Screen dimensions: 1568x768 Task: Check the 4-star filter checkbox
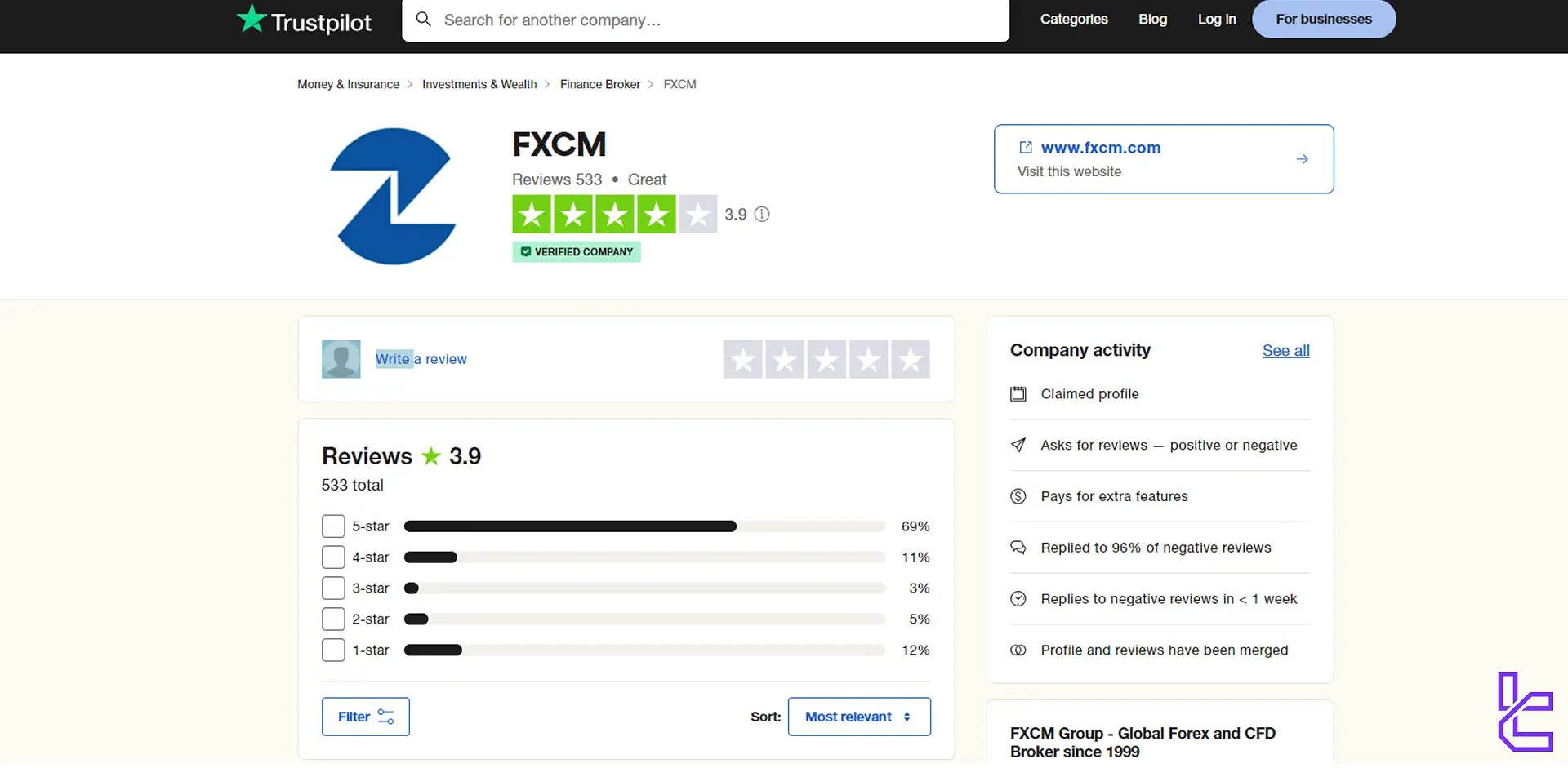point(333,557)
